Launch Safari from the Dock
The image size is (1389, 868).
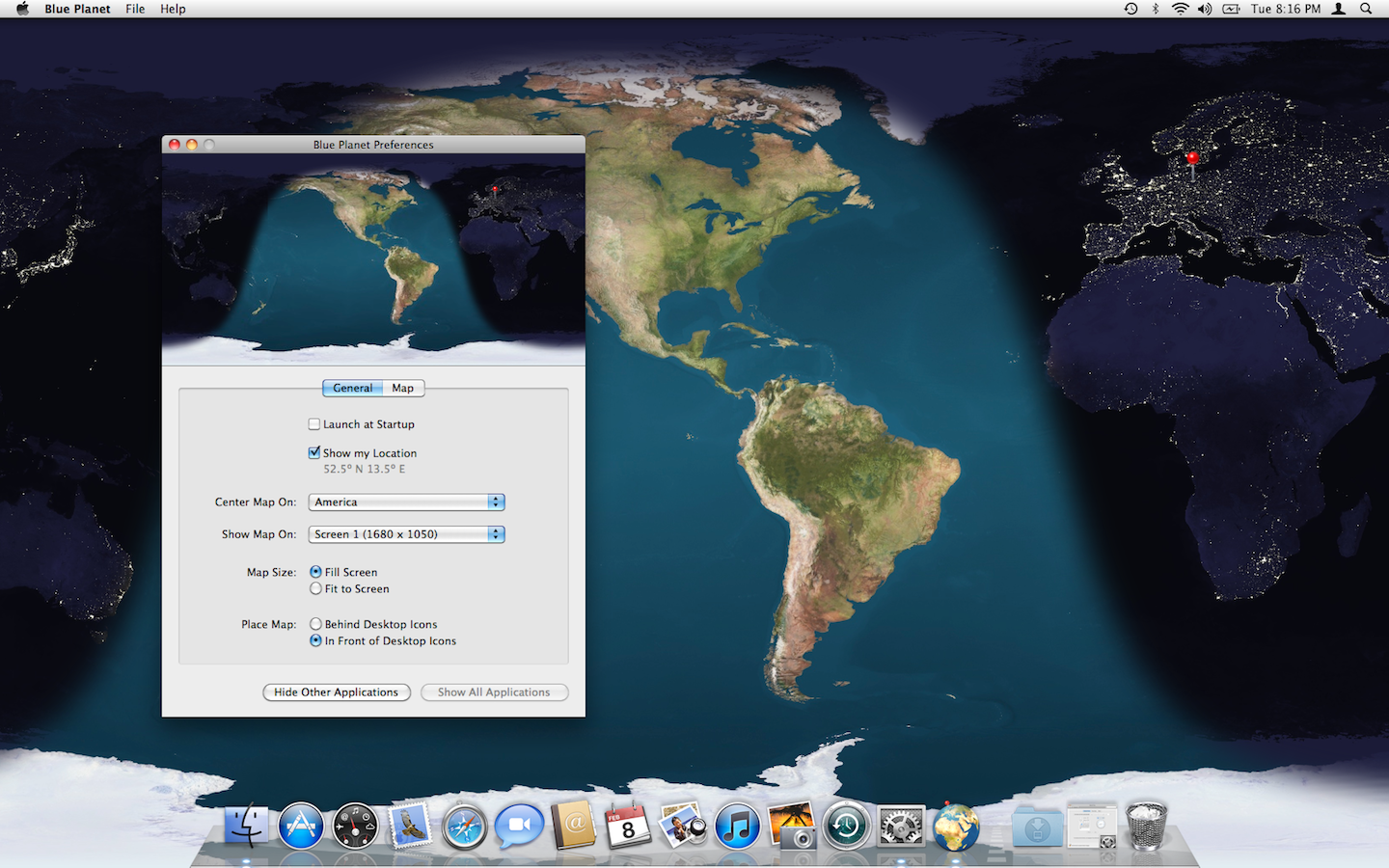pyautogui.click(x=465, y=827)
